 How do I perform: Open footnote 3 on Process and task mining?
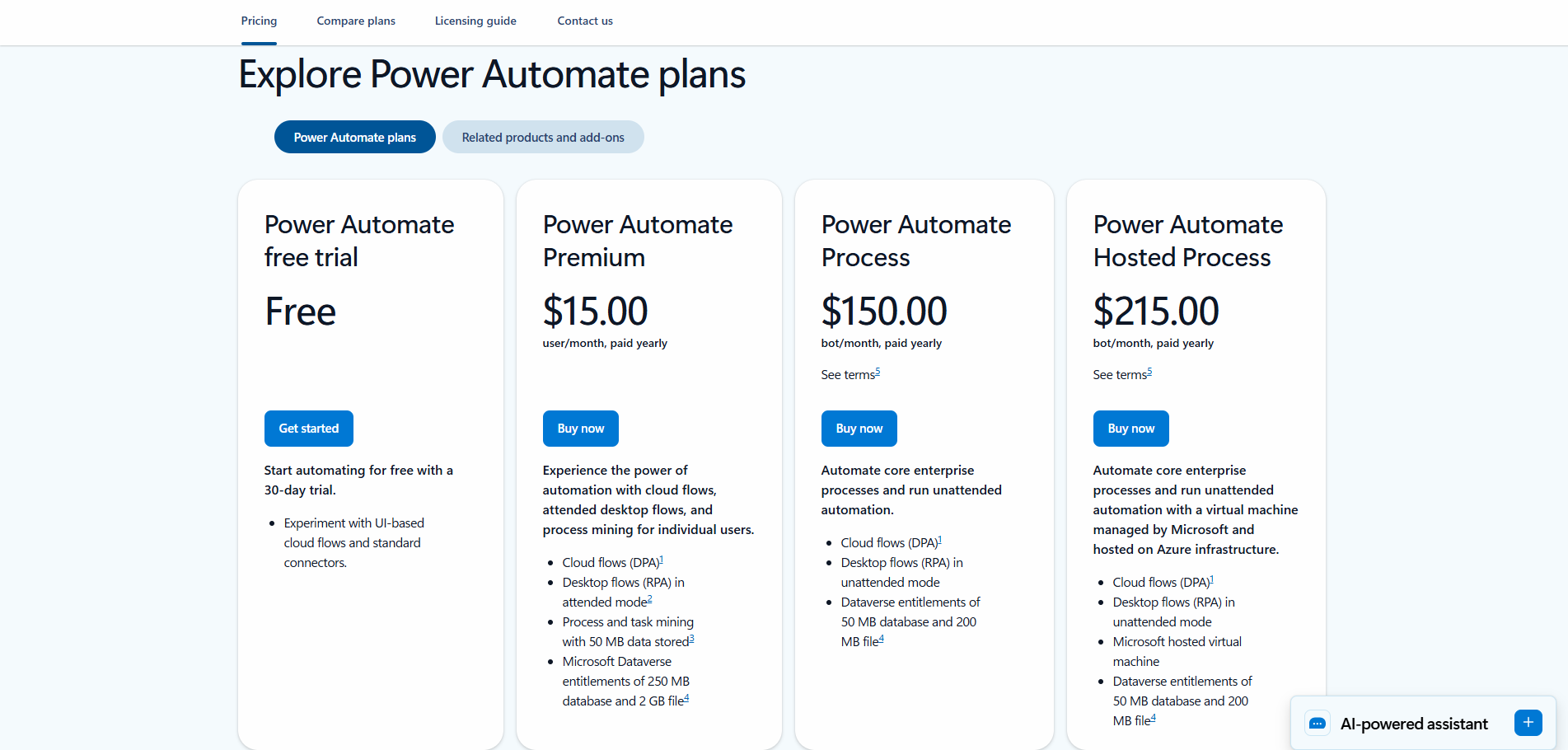(x=691, y=637)
